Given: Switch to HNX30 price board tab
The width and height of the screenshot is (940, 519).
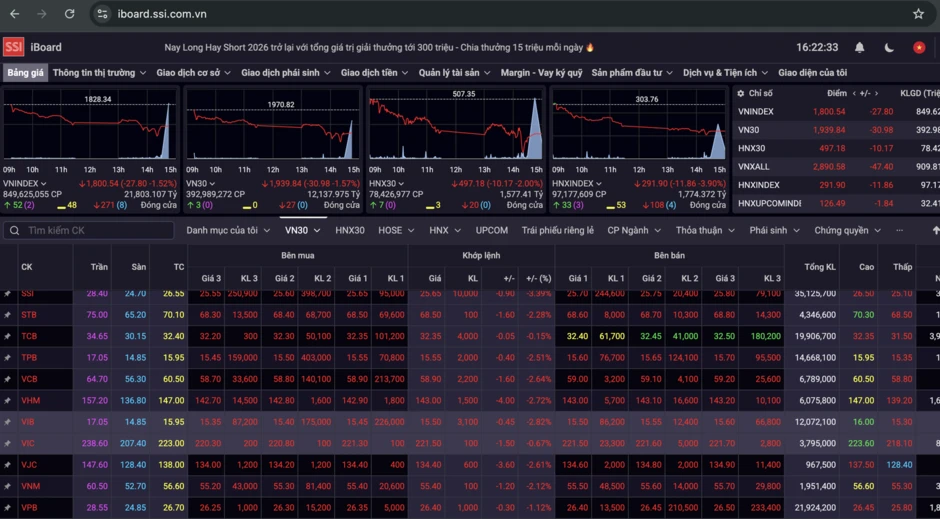Looking at the screenshot, I should tap(350, 230).
